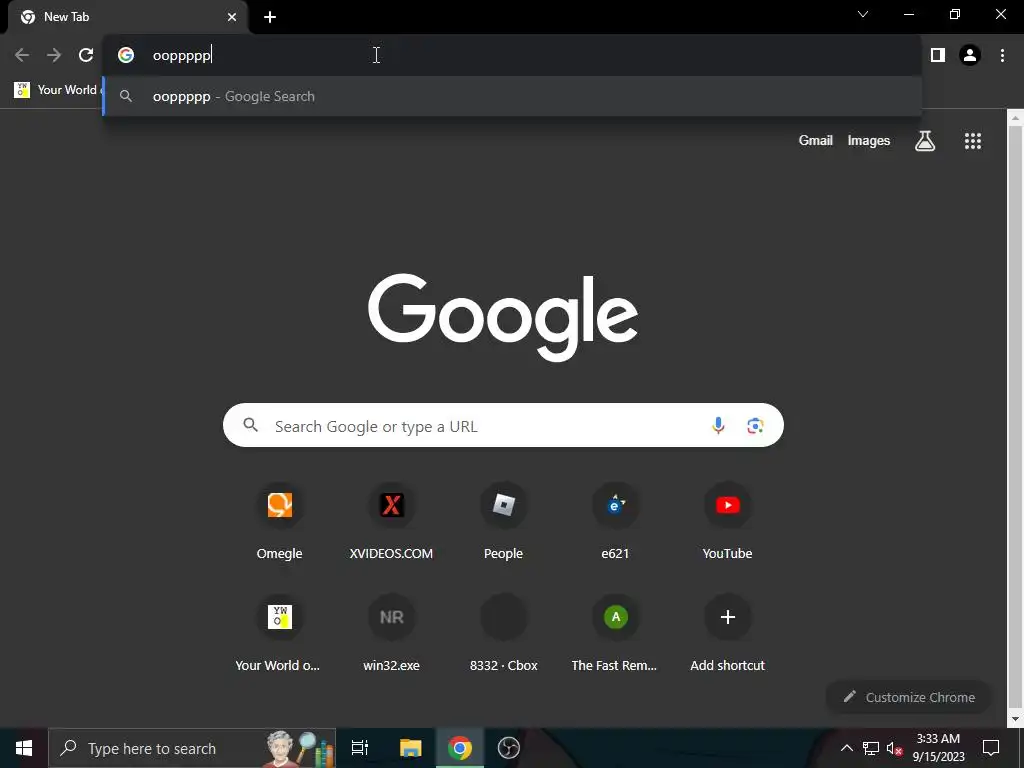
Task: Open the side panel icon
Action: pyautogui.click(x=938, y=56)
